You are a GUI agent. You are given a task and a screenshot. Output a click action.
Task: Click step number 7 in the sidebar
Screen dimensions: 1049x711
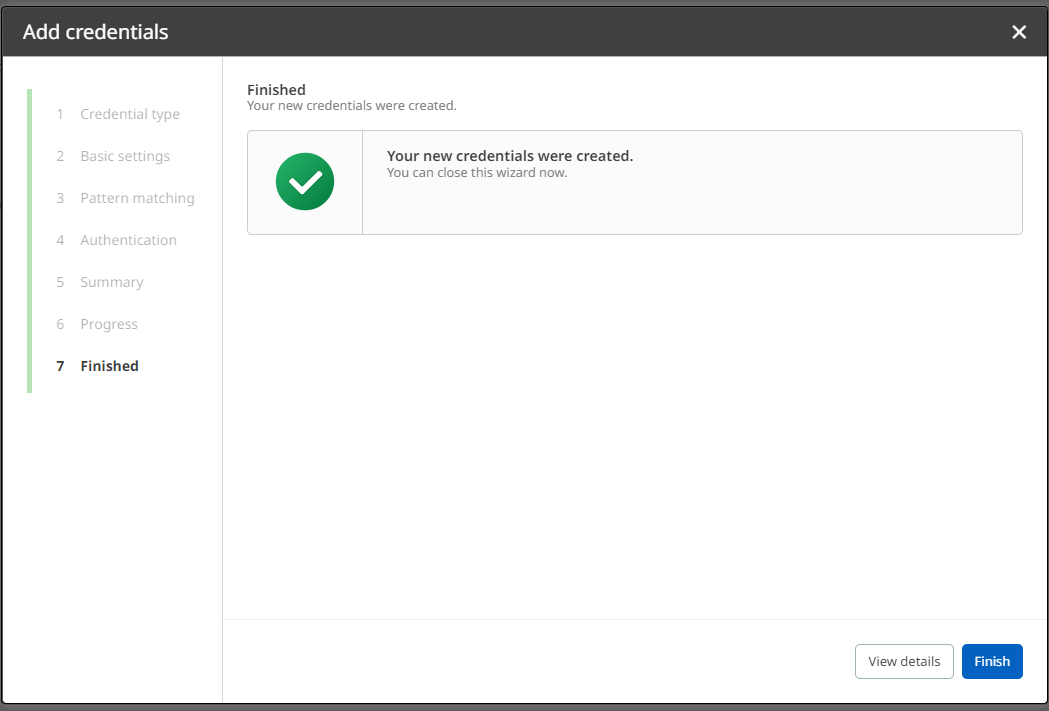click(60, 366)
